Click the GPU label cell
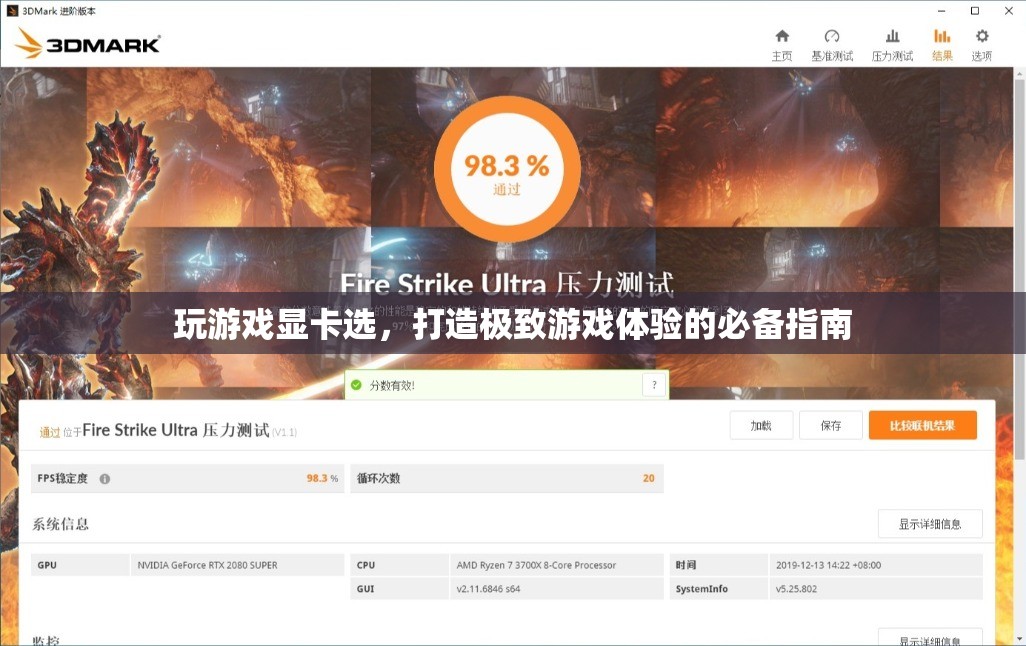The height and width of the screenshot is (646, 1026). 80,565
